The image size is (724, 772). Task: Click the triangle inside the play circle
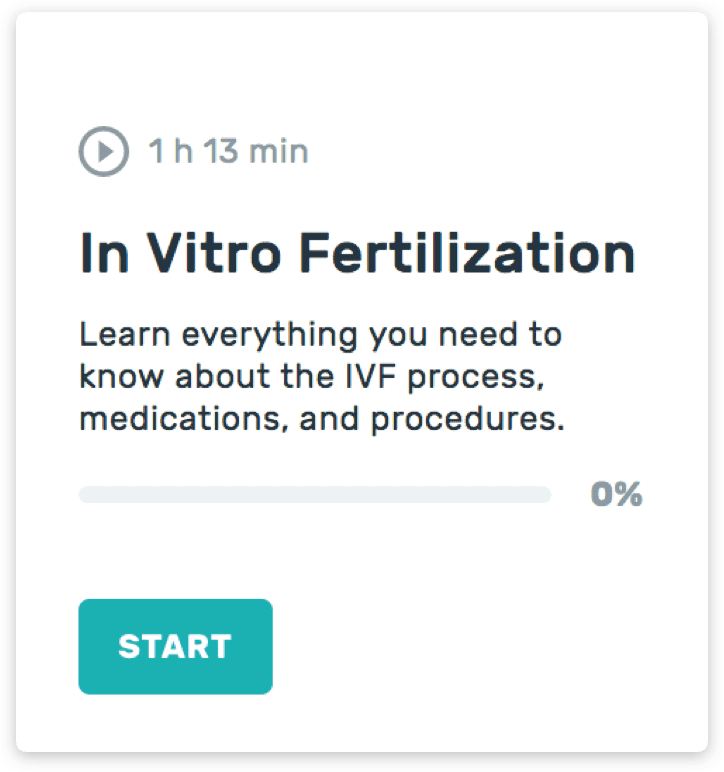[x=105, y=151]
